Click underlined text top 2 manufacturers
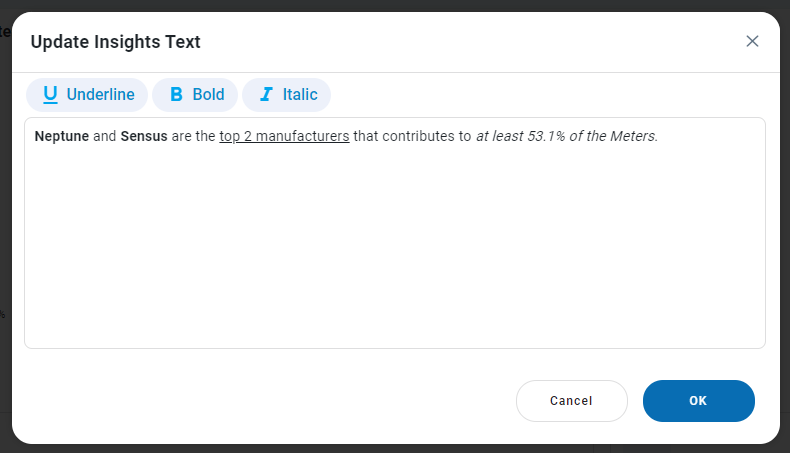Viewport: 790px width, 453px height. pos(284,136)
